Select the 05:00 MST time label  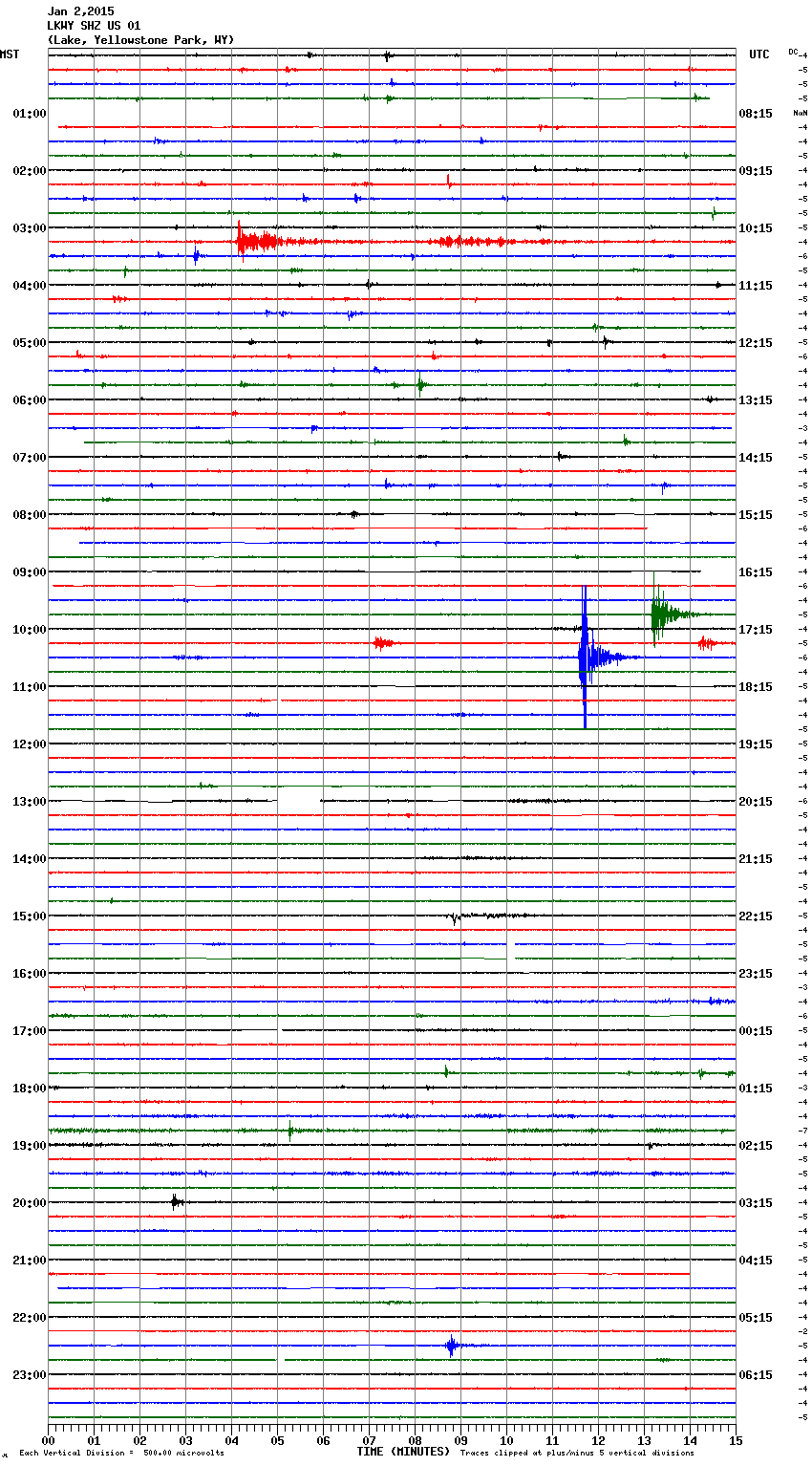coord(30,343)
